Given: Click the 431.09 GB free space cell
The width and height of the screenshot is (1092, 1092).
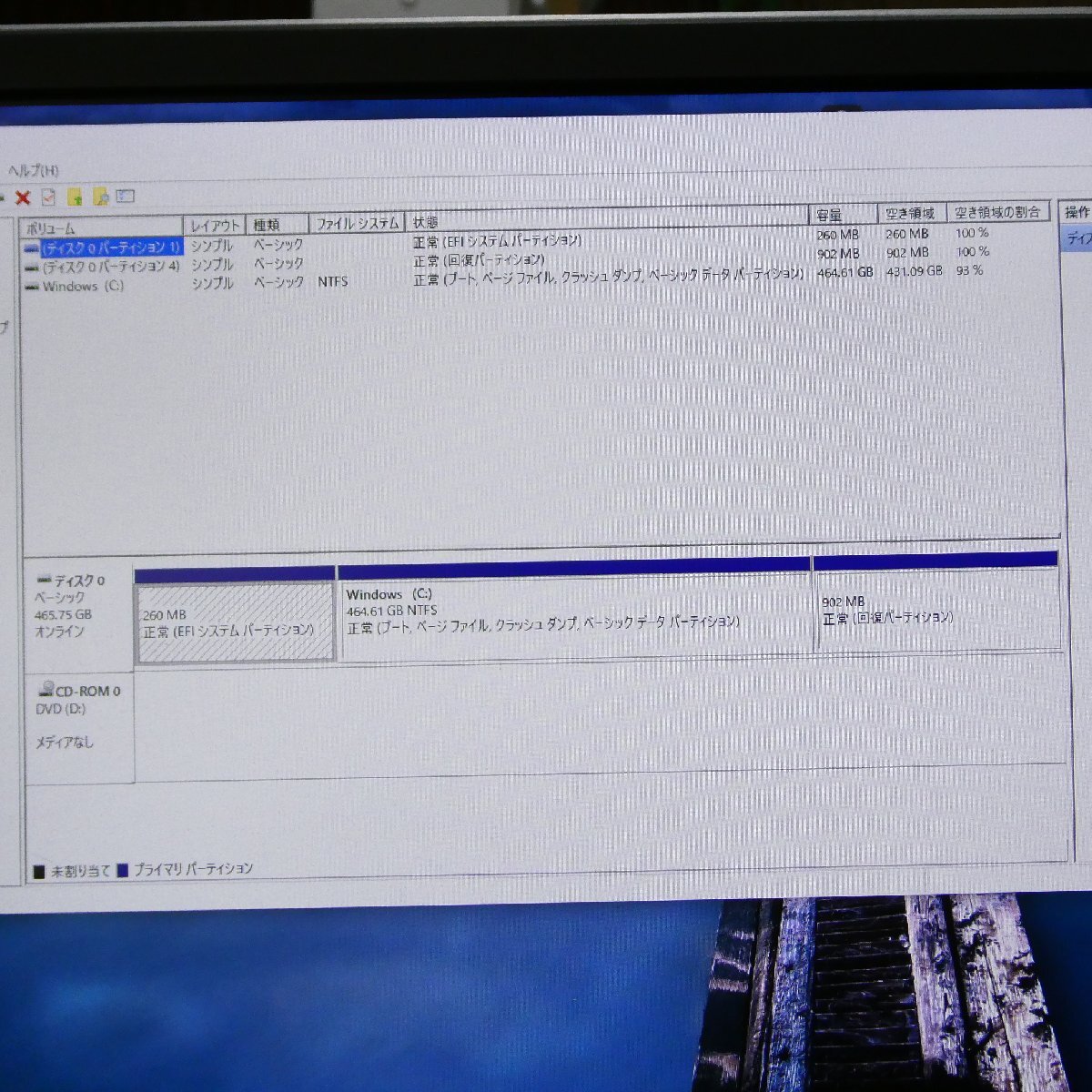Looking at the screenshot, I should [914, 271].
